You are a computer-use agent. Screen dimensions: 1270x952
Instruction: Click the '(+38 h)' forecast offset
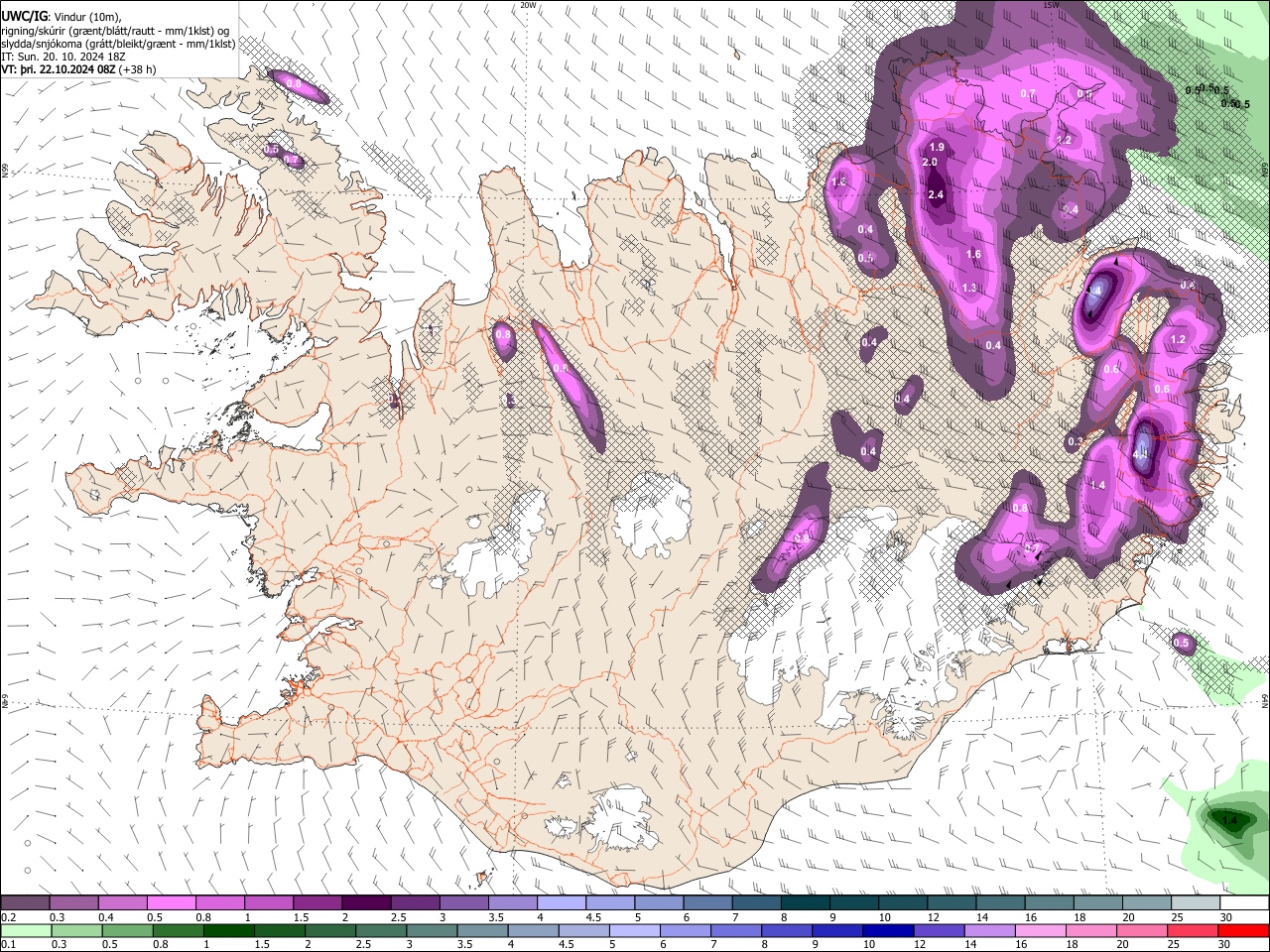point(137,70)
